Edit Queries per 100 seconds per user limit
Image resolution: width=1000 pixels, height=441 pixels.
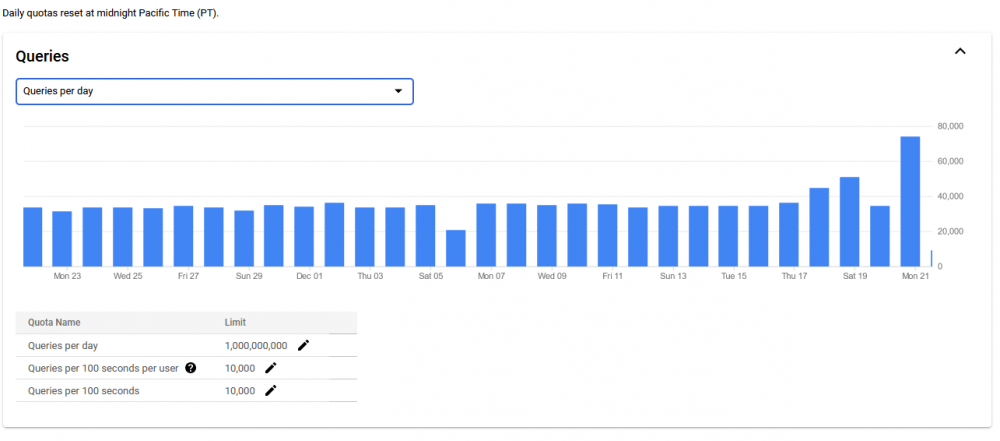point(271,368)
